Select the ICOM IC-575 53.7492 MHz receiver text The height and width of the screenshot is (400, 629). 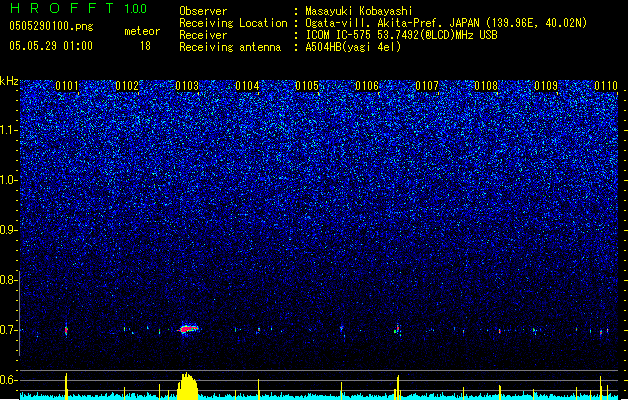click(x=402, y=35)
